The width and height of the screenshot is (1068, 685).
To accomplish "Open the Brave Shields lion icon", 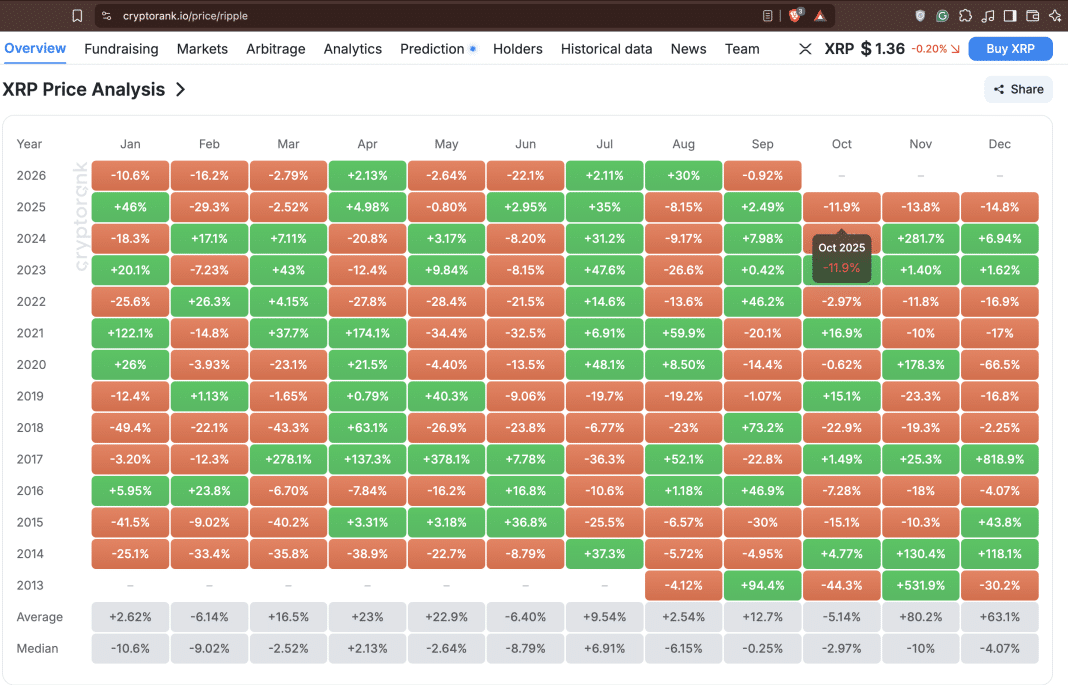I will (795, 15).
